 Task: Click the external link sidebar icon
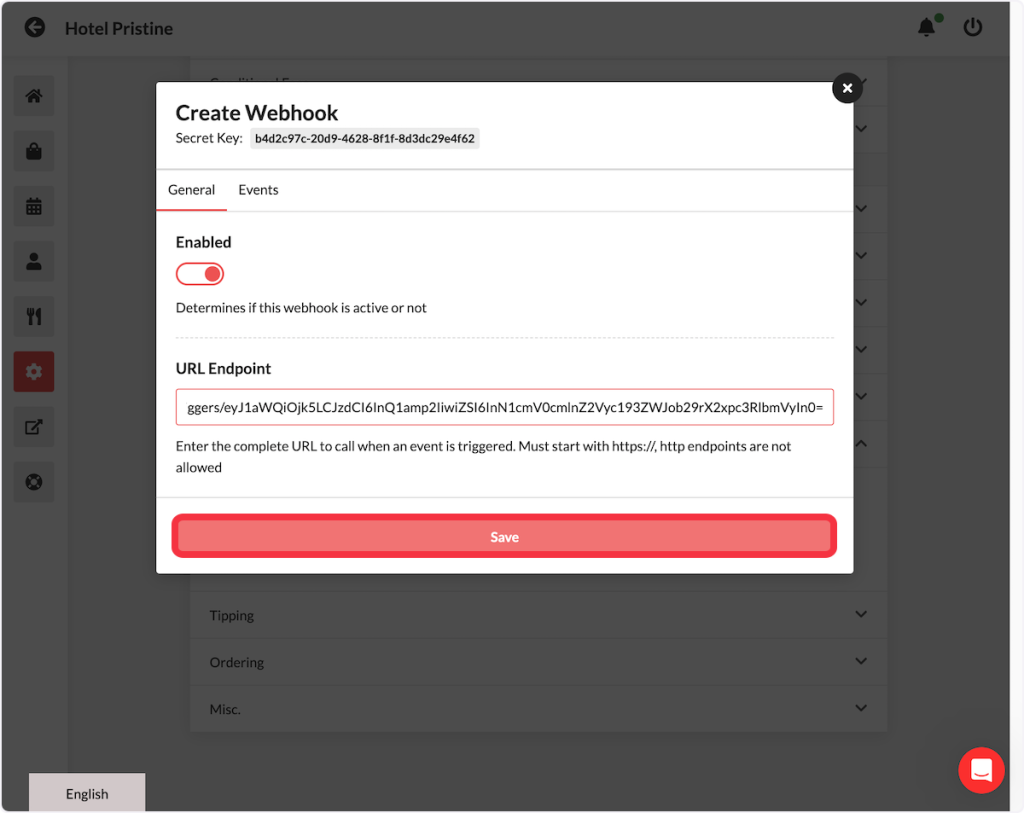point(34,427)
